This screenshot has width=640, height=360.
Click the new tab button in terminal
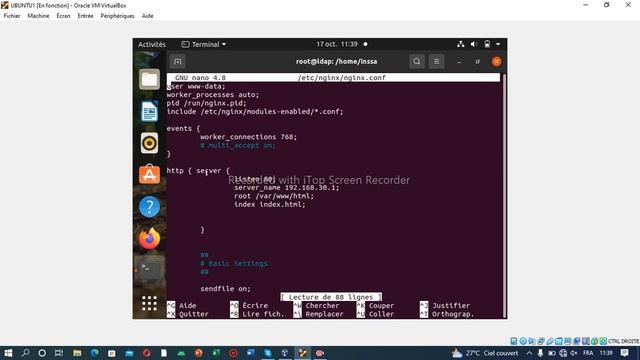click(x=178, y=62)
